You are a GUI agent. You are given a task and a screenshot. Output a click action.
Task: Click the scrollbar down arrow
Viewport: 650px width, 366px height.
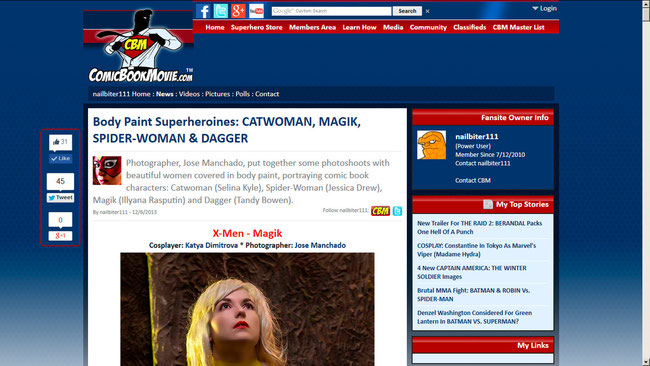click(x=646, y=362)
